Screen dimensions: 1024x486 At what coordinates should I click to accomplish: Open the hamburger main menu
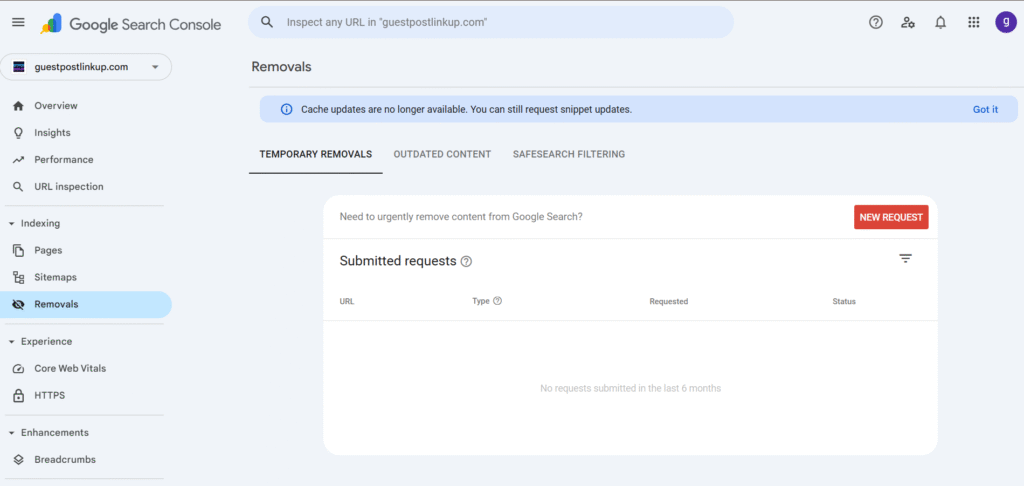pyautogui.click(x=18, y=23)
